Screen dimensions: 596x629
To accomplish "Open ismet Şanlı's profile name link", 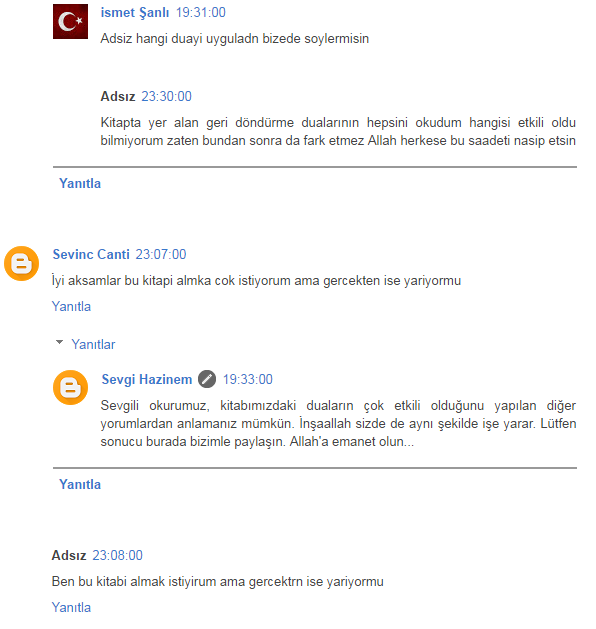I will click(135, 12).
